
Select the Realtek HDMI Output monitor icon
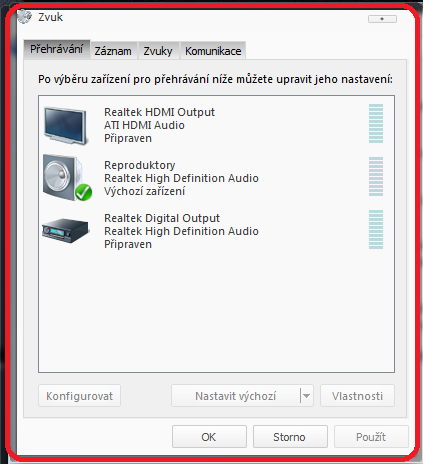point(66,126)
